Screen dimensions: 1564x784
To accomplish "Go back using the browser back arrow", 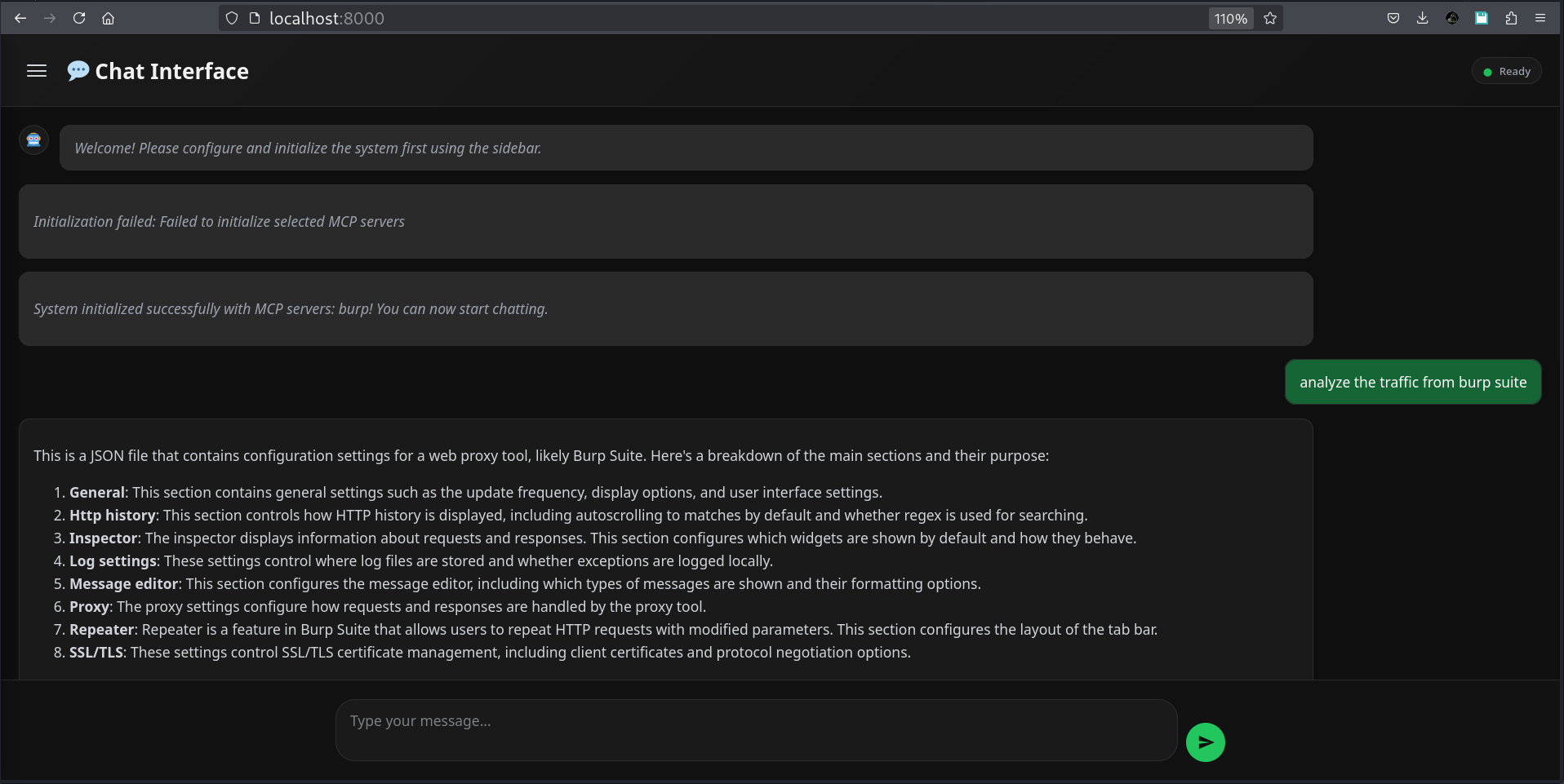I will tap(20, 18).
